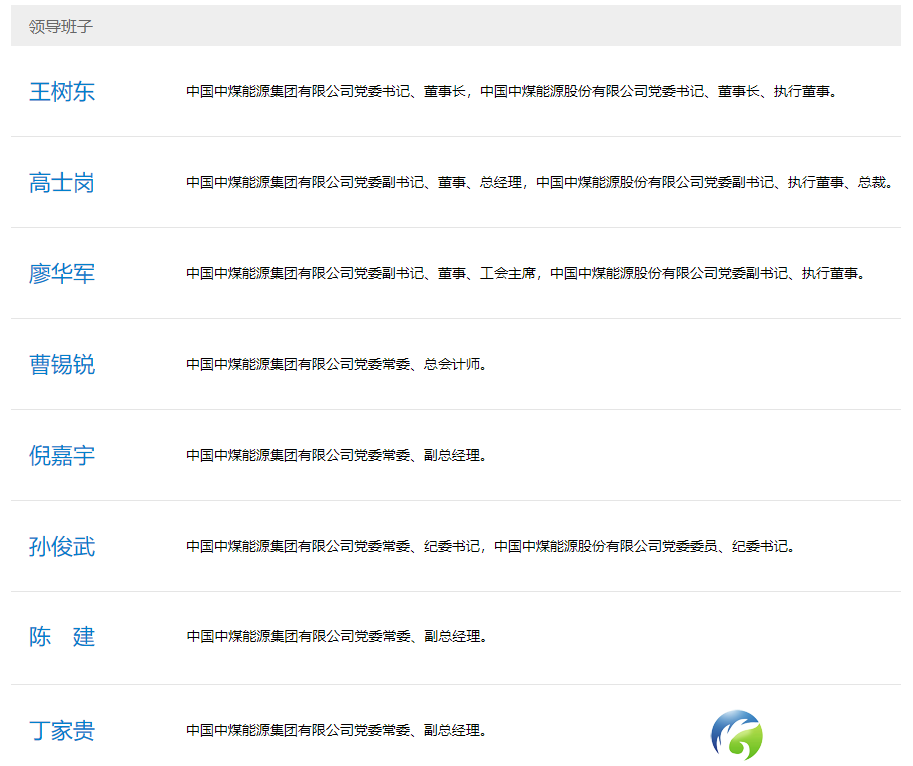
Task: View the profile of 倪嘉宇
Action: pyautogui.click(x=62, y=456)
